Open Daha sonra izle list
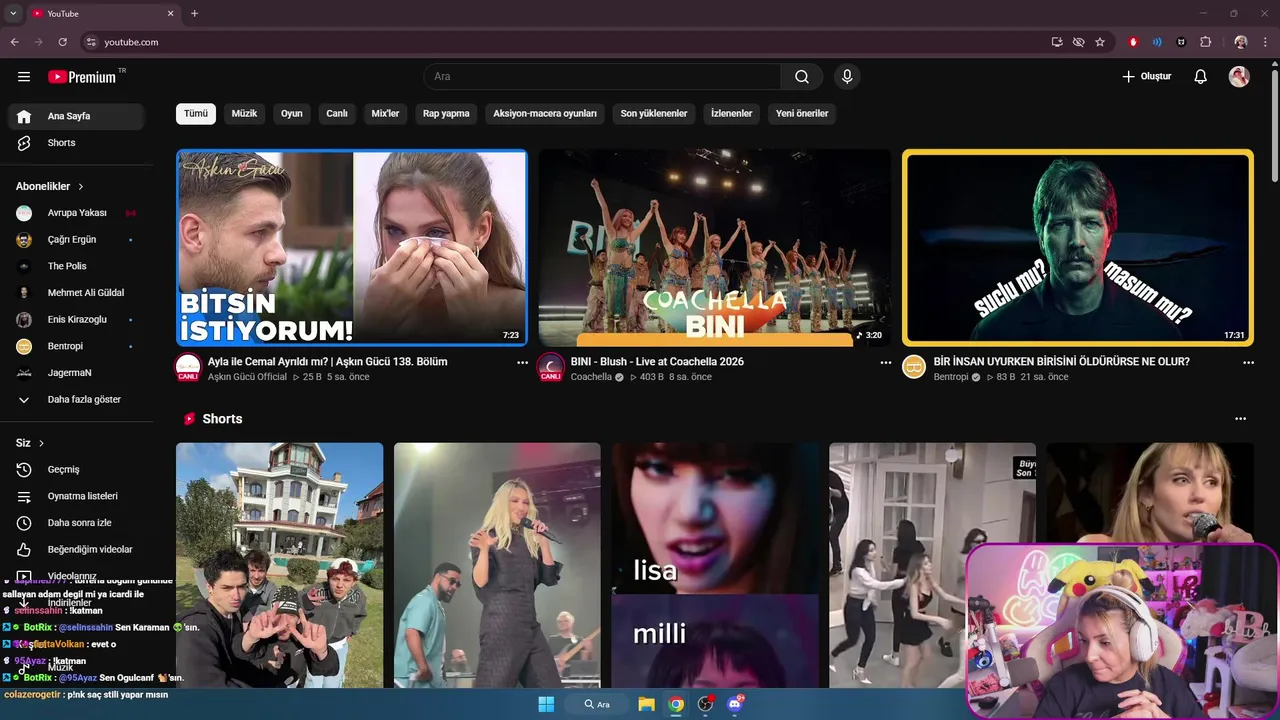The width and height of the screenshot is (1280, 720). click(x=76, y=523)
